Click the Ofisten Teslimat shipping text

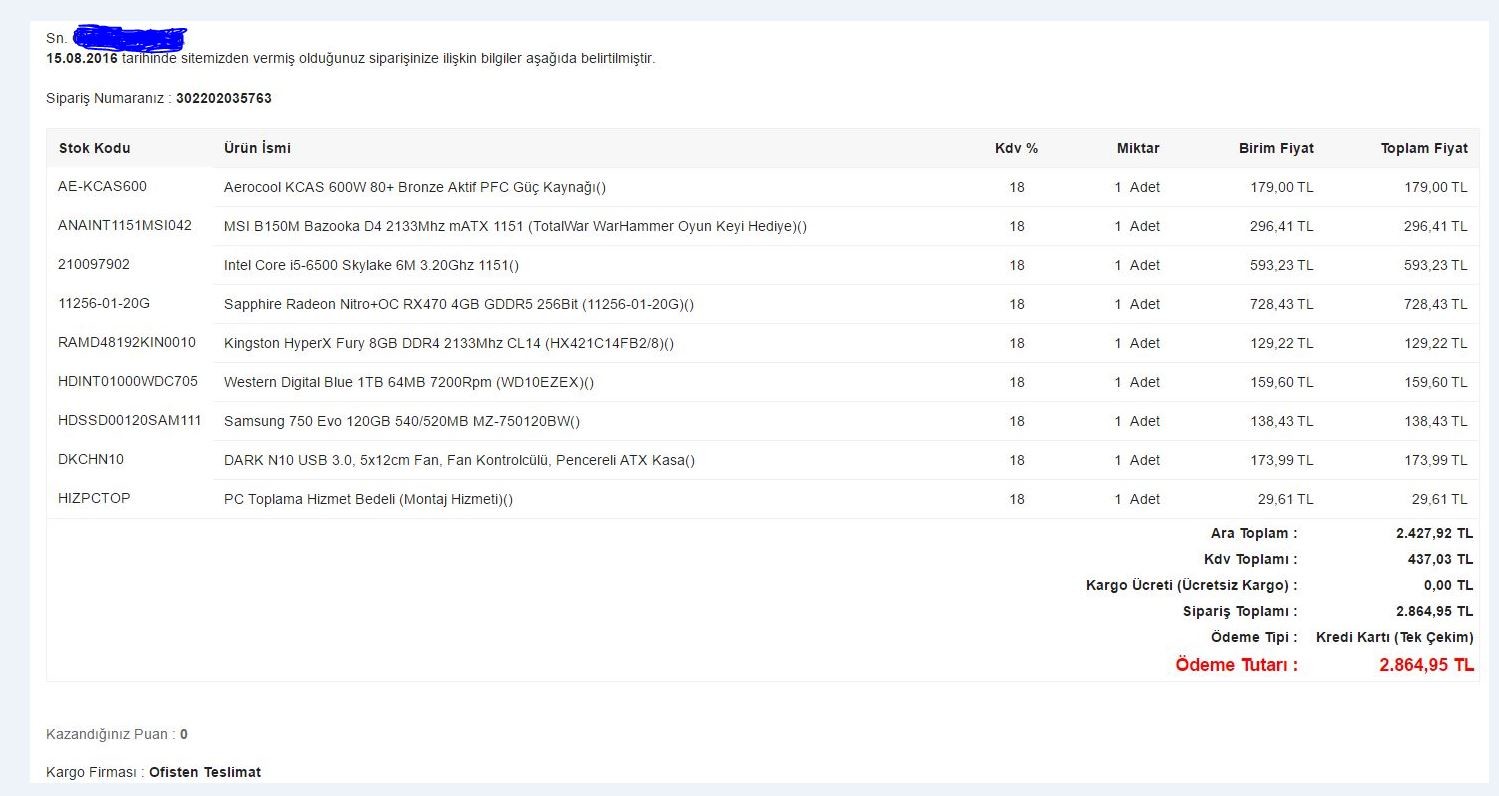click(x=205, y=772)
